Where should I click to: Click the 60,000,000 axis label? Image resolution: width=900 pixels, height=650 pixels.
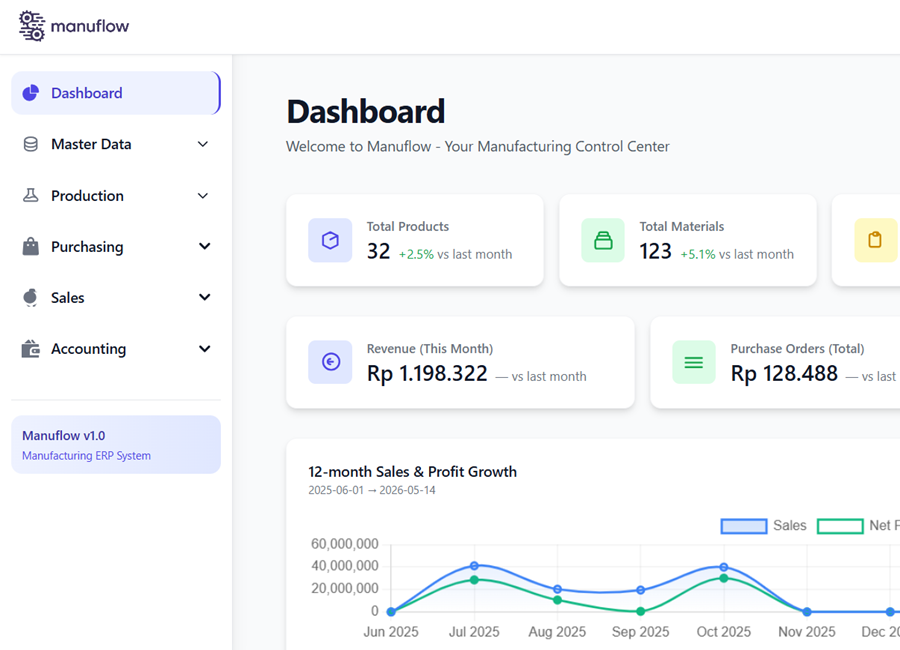344,544
